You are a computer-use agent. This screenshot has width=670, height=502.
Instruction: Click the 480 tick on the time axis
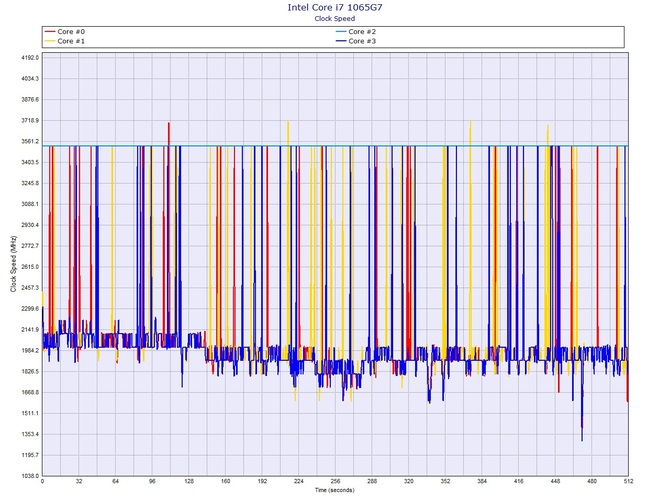click(x=592, y=481)
